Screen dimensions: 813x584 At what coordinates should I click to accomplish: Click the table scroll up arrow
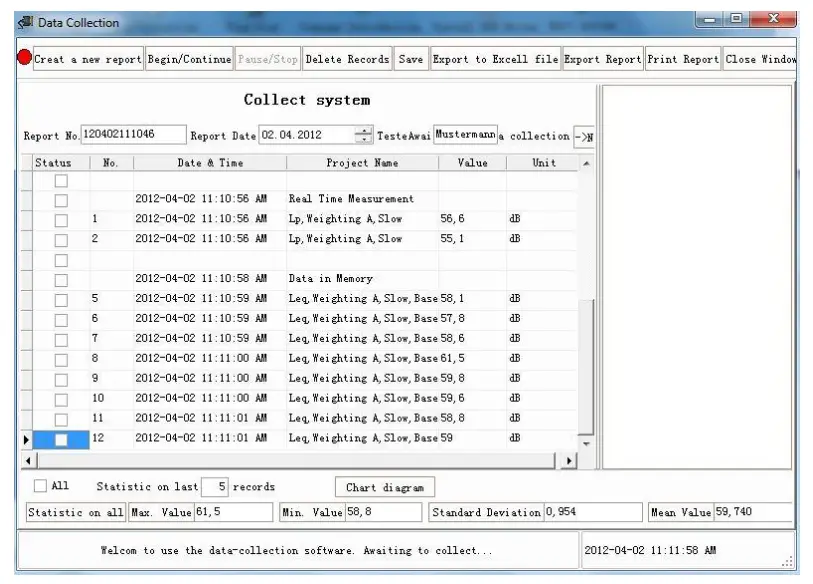point(586,163)
